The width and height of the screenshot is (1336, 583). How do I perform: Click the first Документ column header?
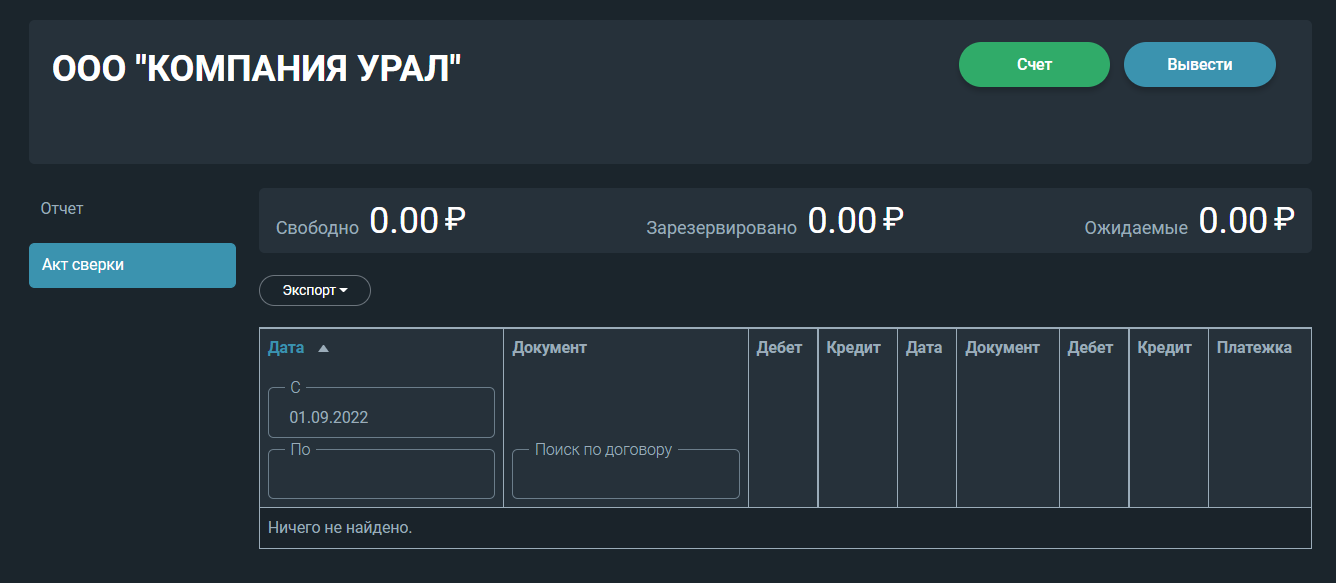click(549, 348)
